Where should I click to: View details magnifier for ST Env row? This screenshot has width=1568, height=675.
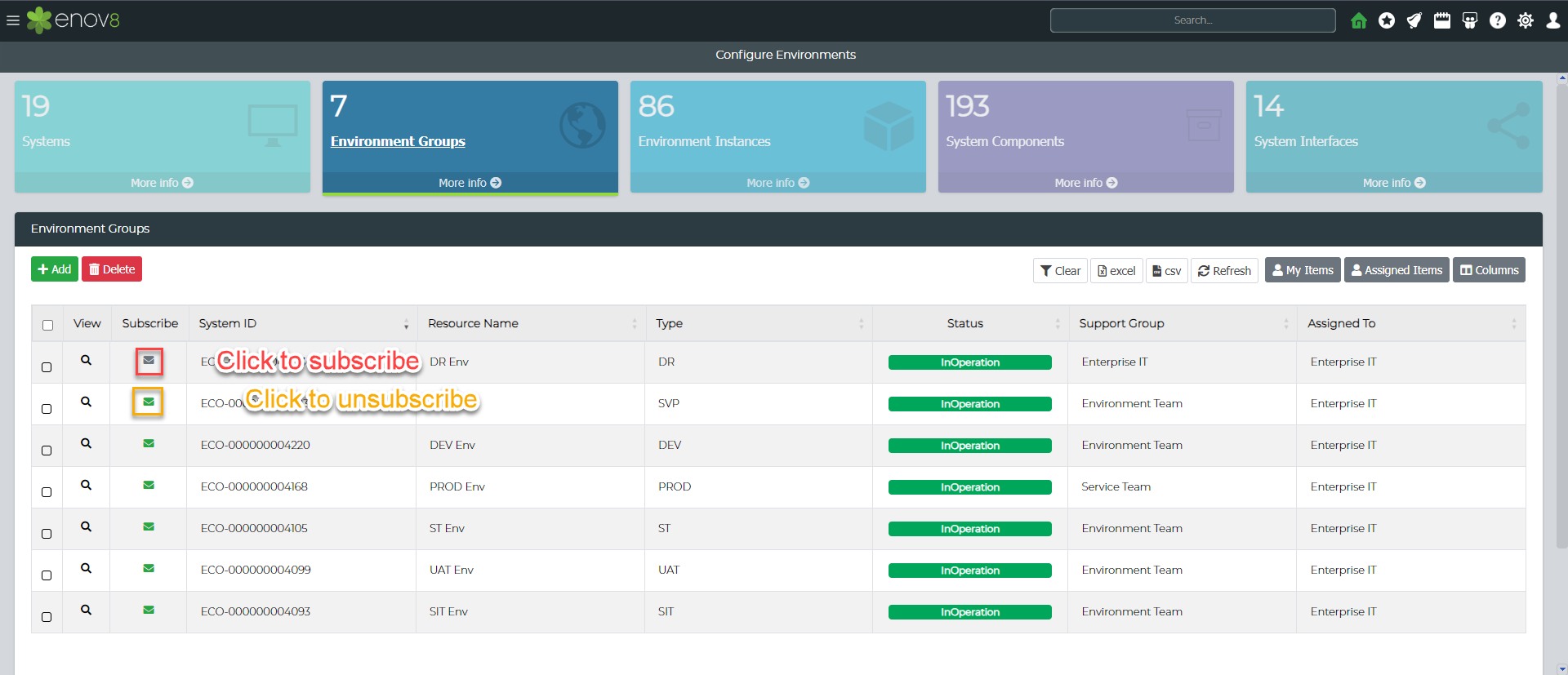86,526
